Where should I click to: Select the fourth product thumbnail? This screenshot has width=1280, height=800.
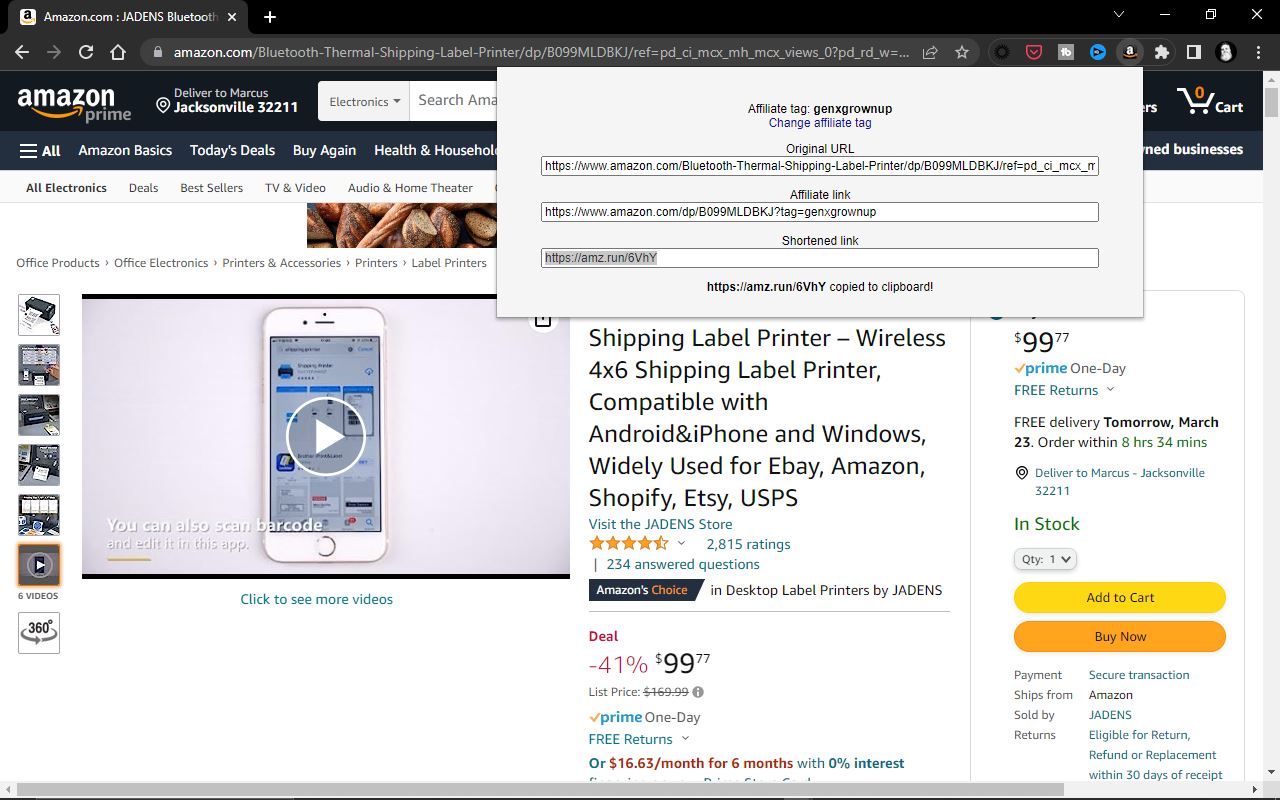[39, 465]
